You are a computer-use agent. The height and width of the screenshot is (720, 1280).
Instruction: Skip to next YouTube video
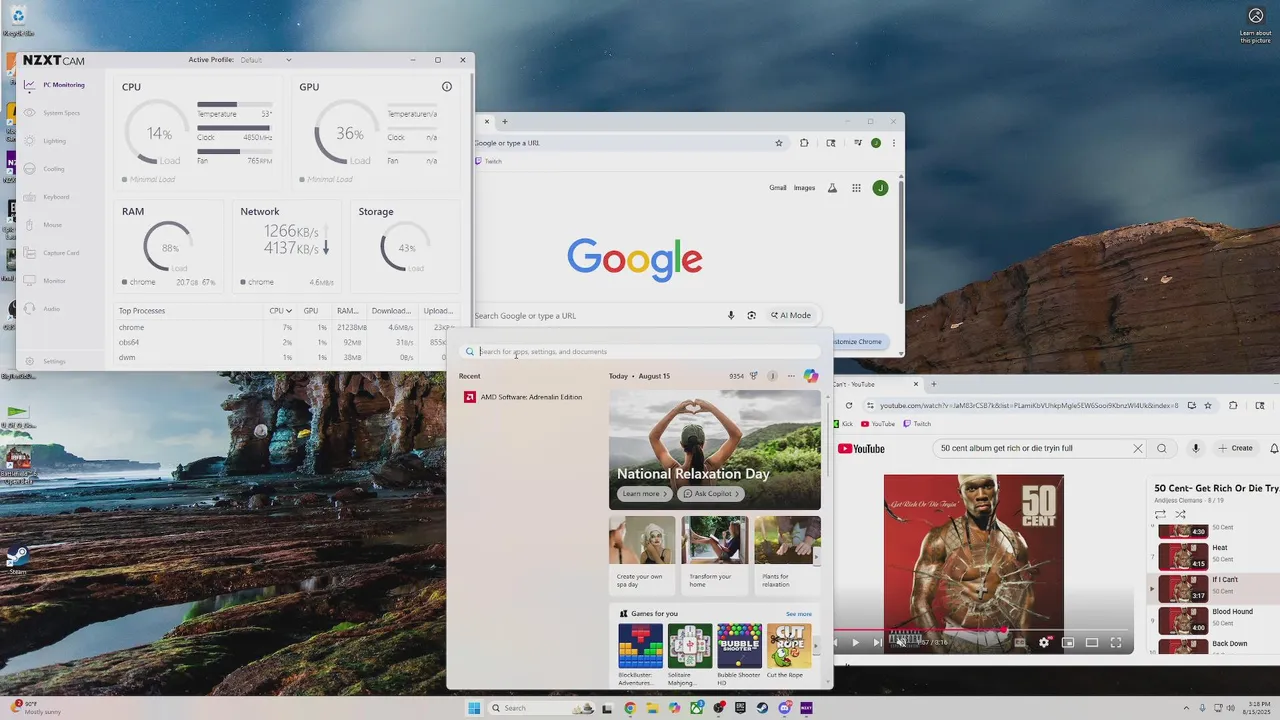pos(878,642)
